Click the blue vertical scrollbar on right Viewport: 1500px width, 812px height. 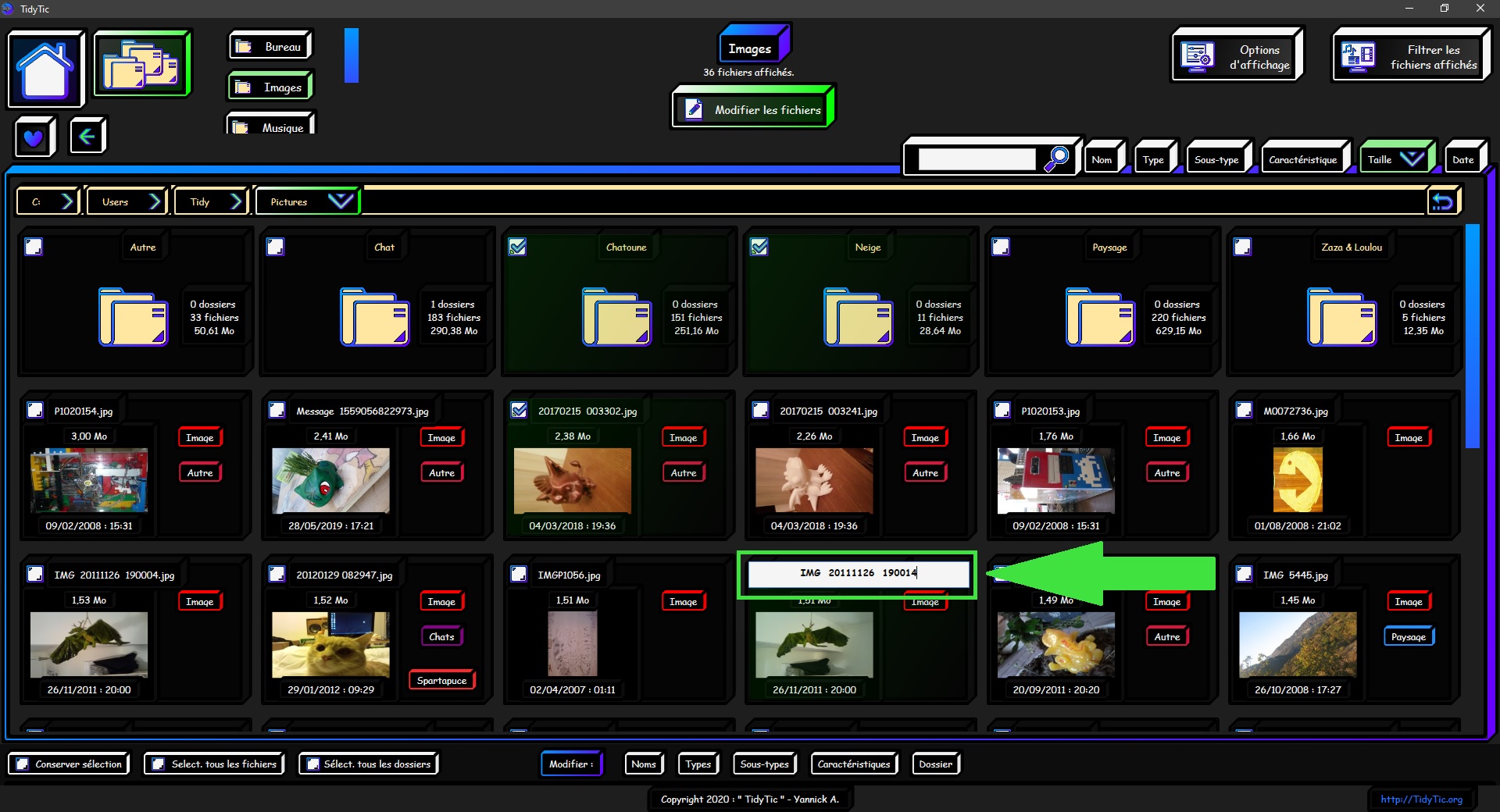click(1472, 336)
